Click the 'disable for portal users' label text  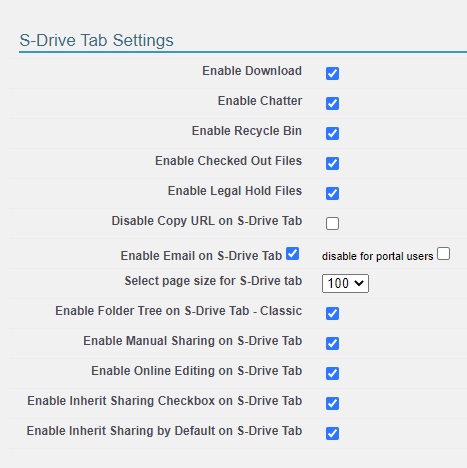(377, 256)
